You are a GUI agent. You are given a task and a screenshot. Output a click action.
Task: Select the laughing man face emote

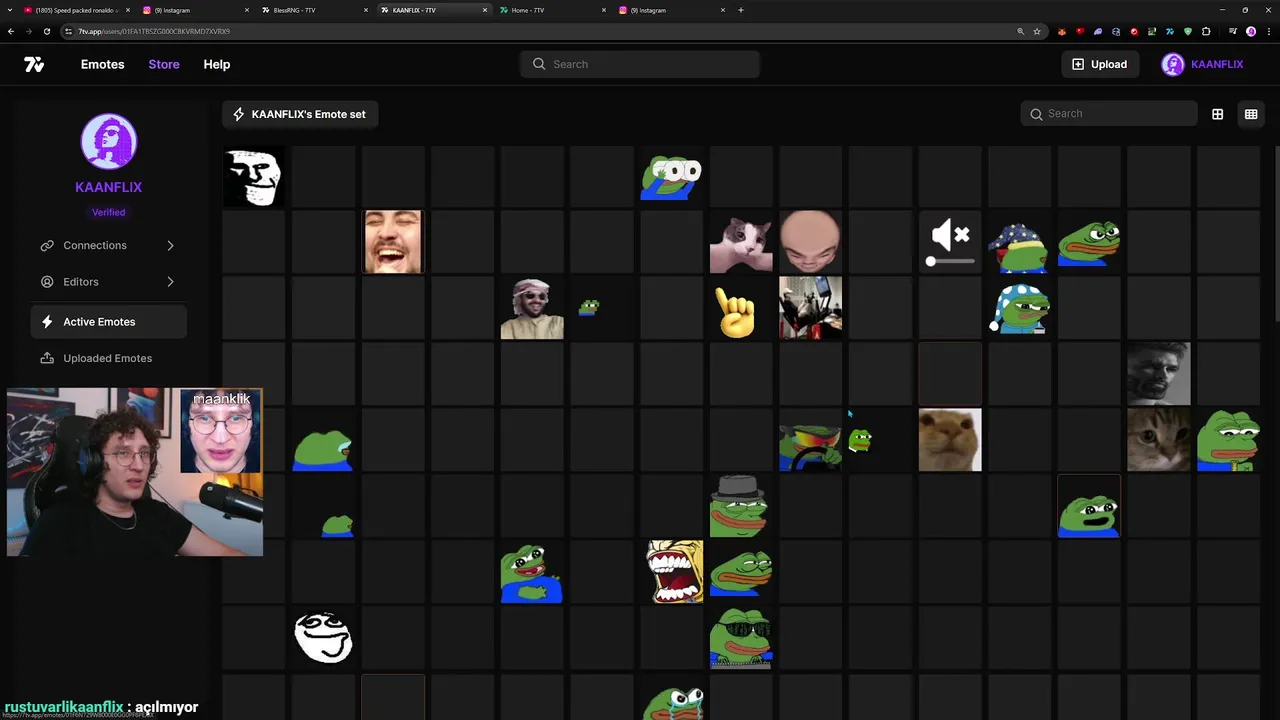point(393,242)
